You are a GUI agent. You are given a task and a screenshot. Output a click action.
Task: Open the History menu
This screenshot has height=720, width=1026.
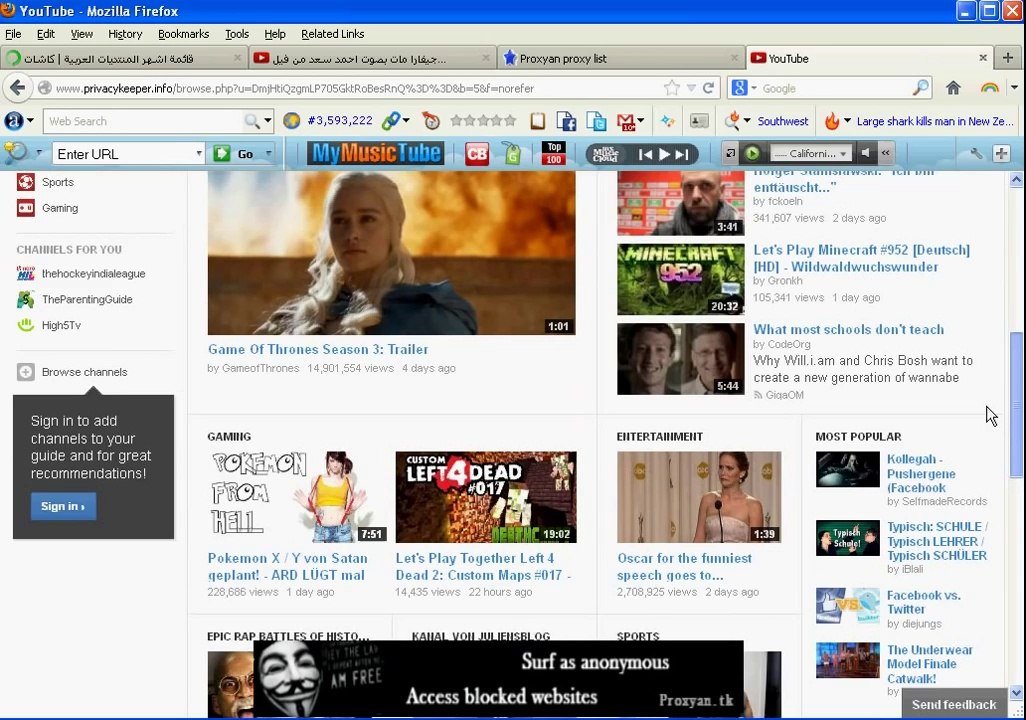pos(125,34)
